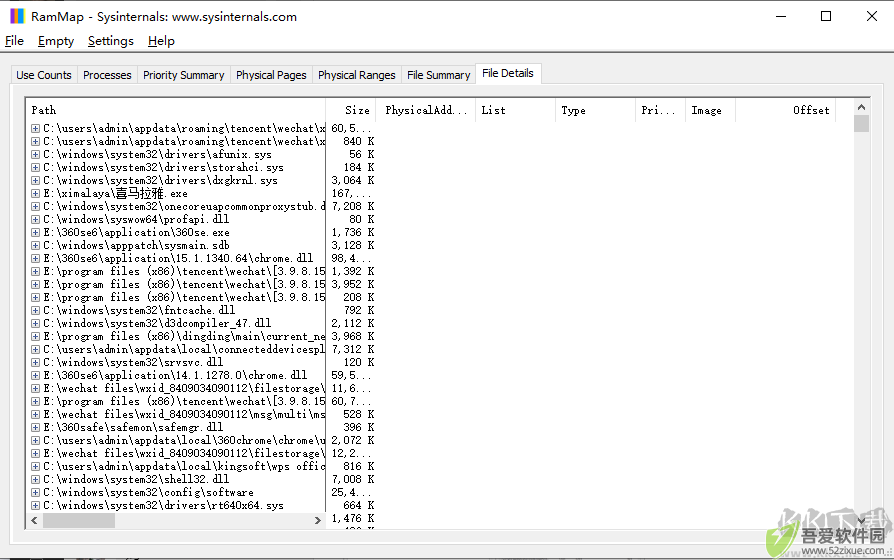This screenshot has height=560, width=894.
Task: Minimize the RamMap window
Action: click(781, 16)
